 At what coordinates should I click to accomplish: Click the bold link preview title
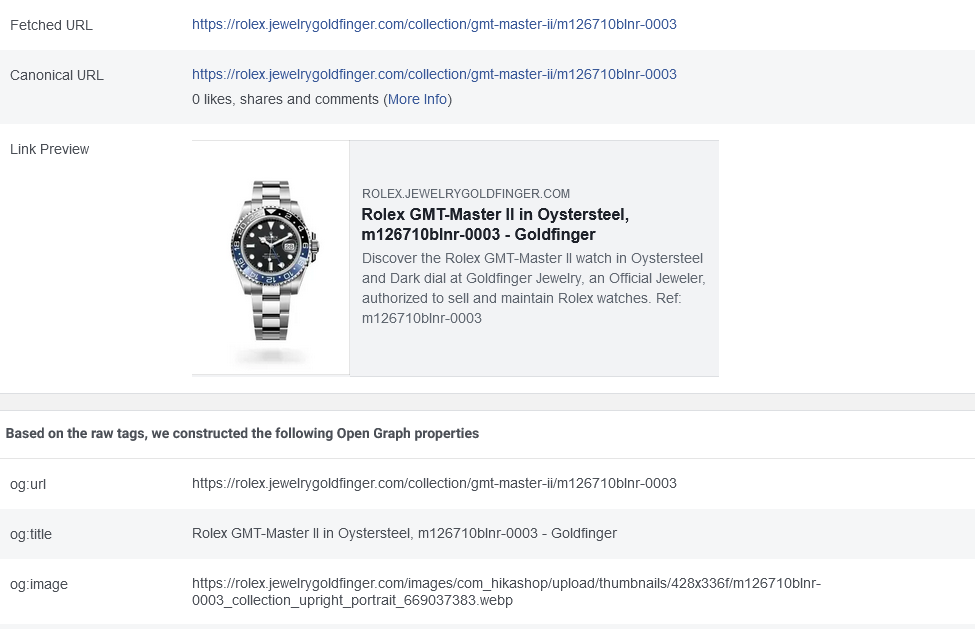pos(495,224)
